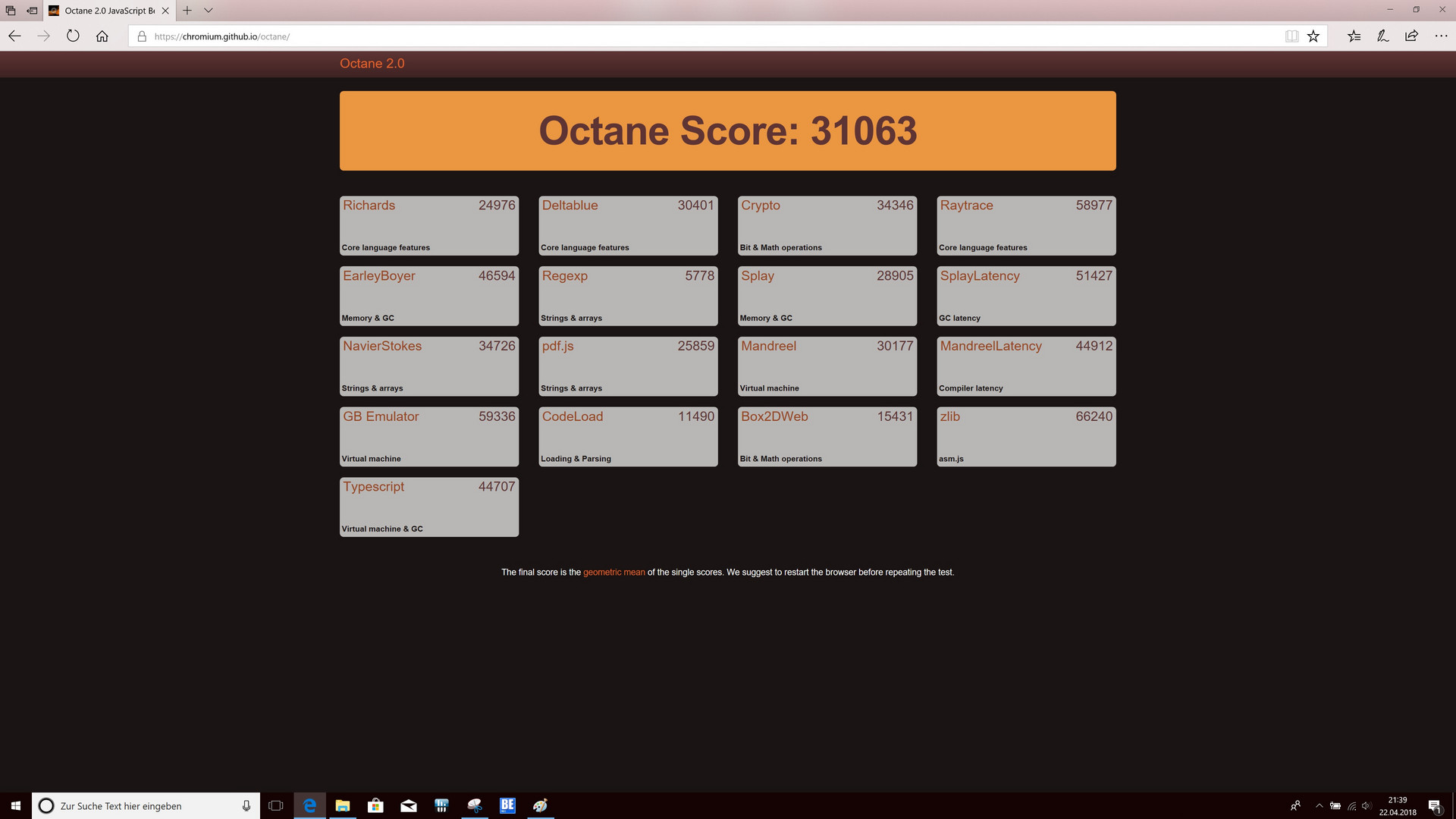Viewport: 1456px width, 819px height.
Task: Open the browser home page
Action: point(102,36)
